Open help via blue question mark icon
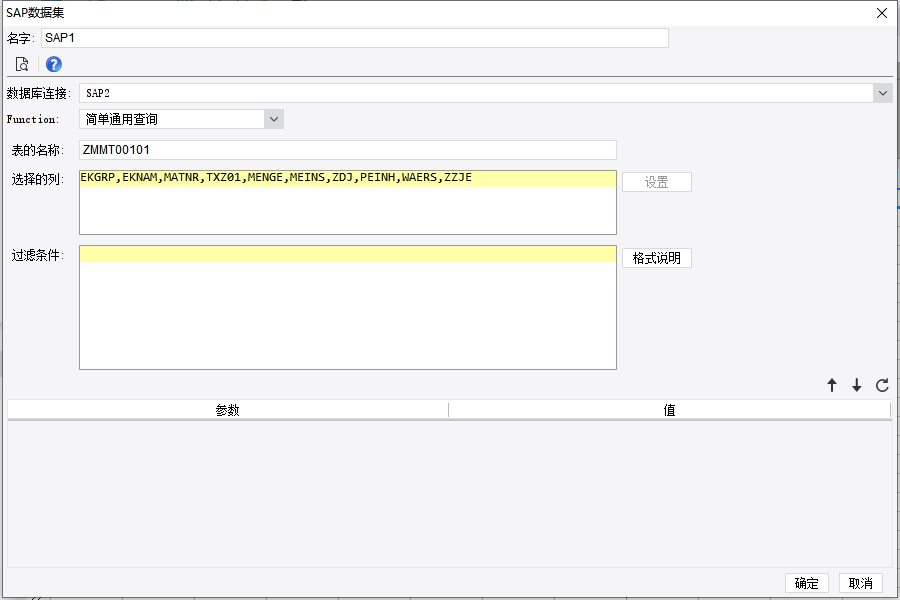Viewport: 900px width, 600px height. click(54, 64)
